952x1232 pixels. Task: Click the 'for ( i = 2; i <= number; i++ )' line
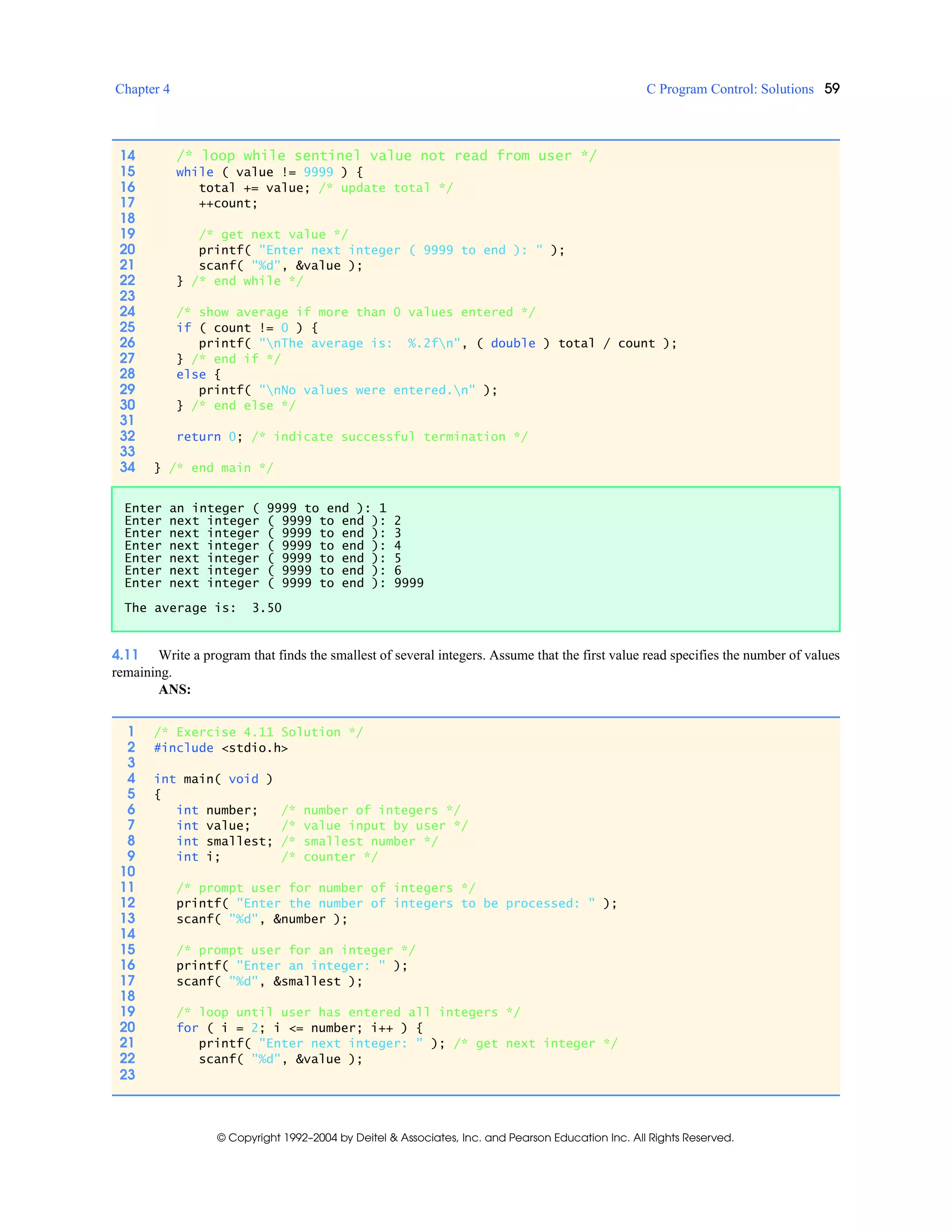pyautogui.click(x=299, y=1028)
